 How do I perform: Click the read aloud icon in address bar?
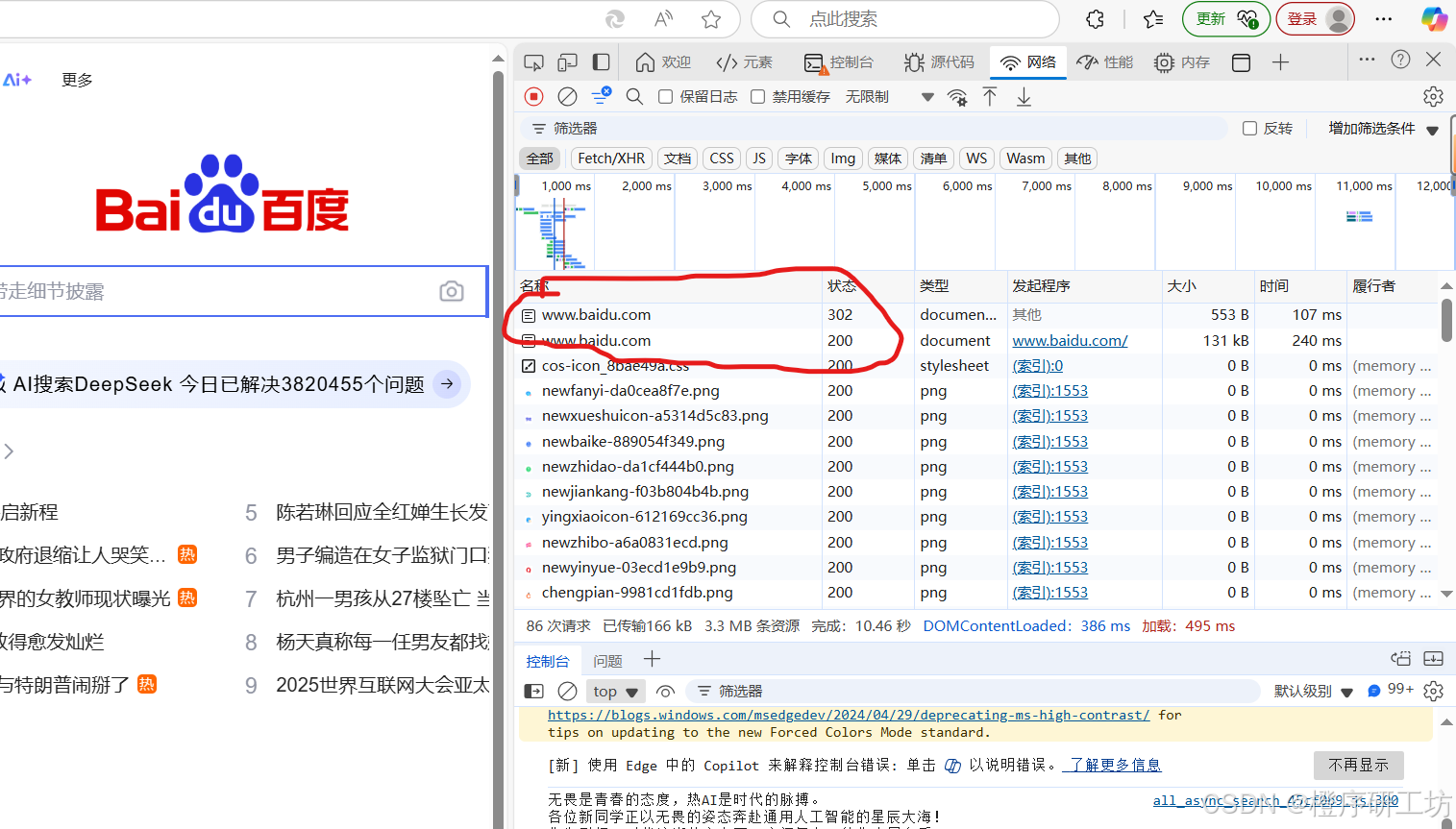tap(663, 19)
